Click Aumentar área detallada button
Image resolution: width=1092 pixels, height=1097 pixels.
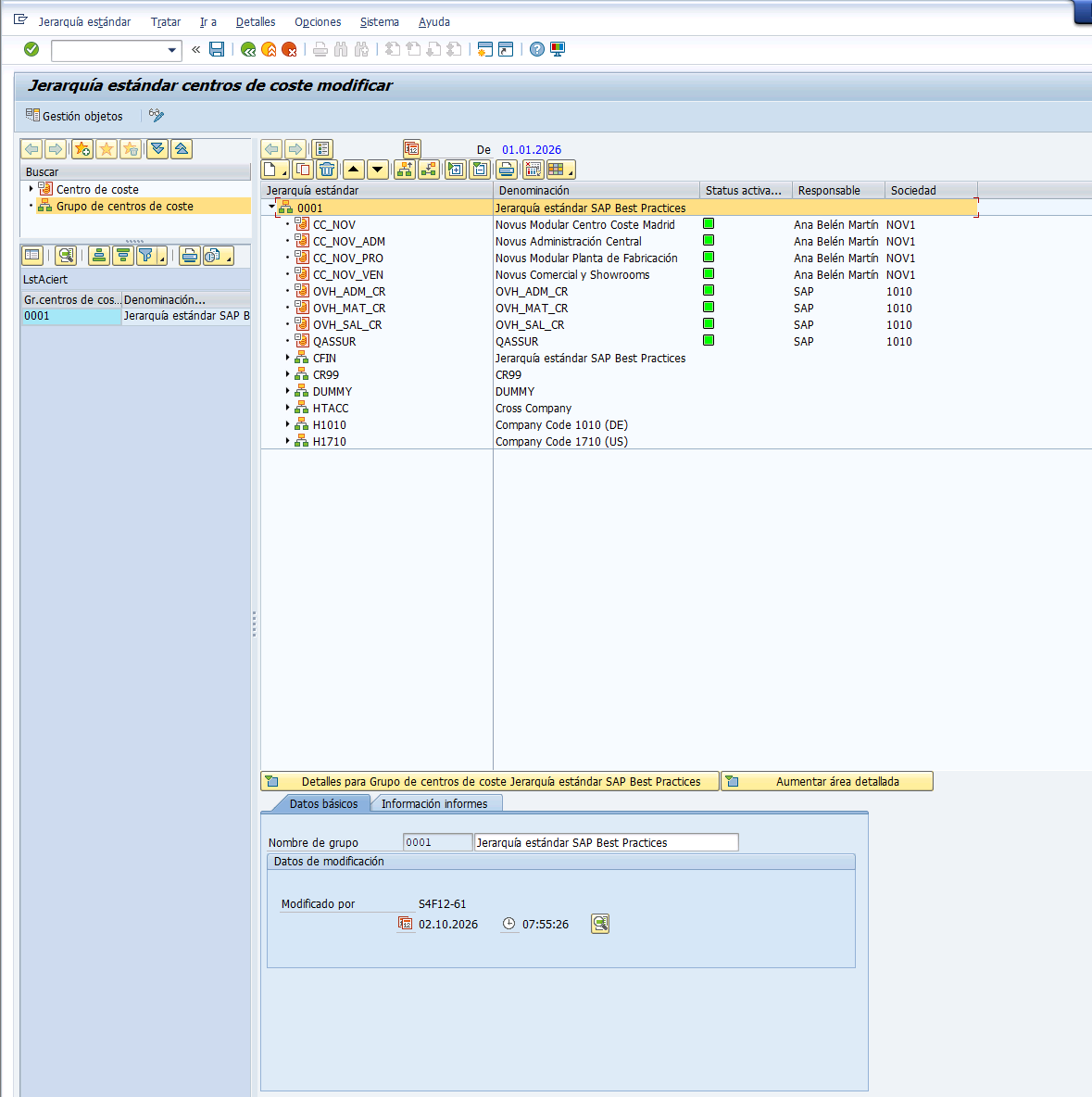pyautogui.click(x=827, y=781)
